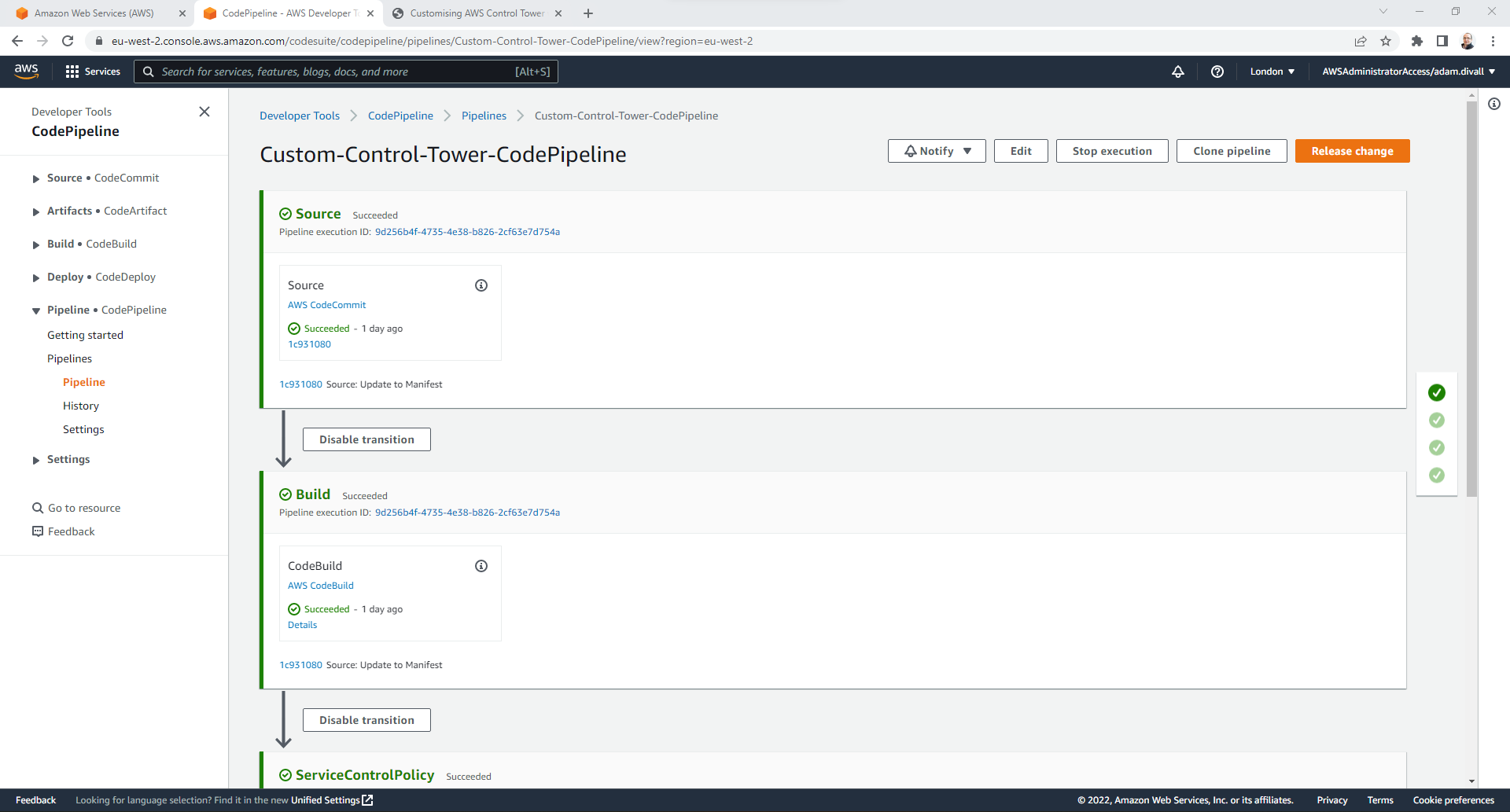Viewport: 1510px width, 812px height.
Task: Click the browser extensions puzzle icon
Action: pos(1419,41)
